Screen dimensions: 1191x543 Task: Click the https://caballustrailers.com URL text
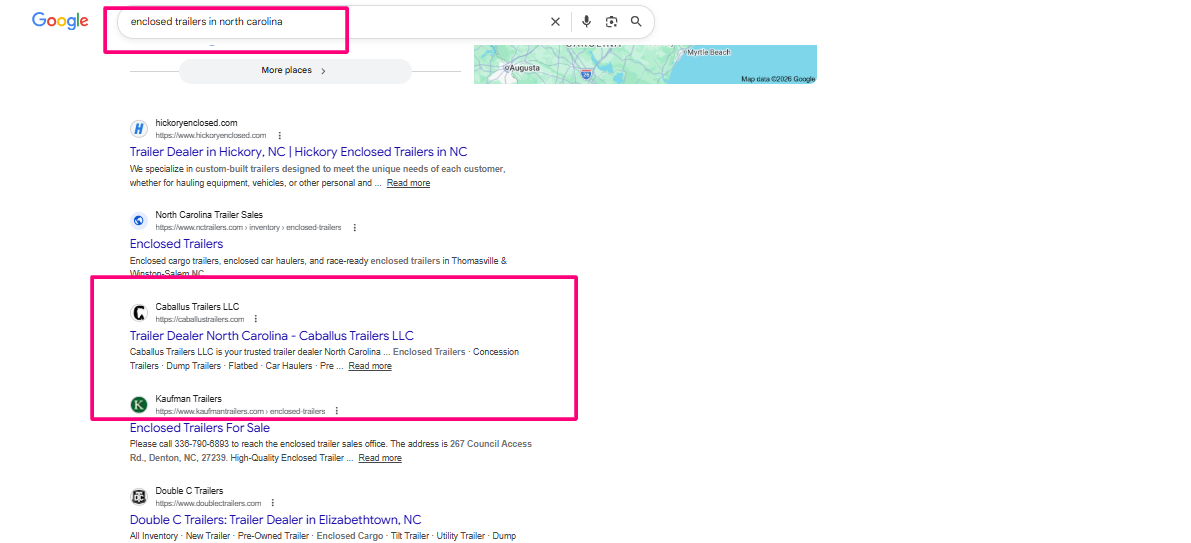tap(200, 319)
